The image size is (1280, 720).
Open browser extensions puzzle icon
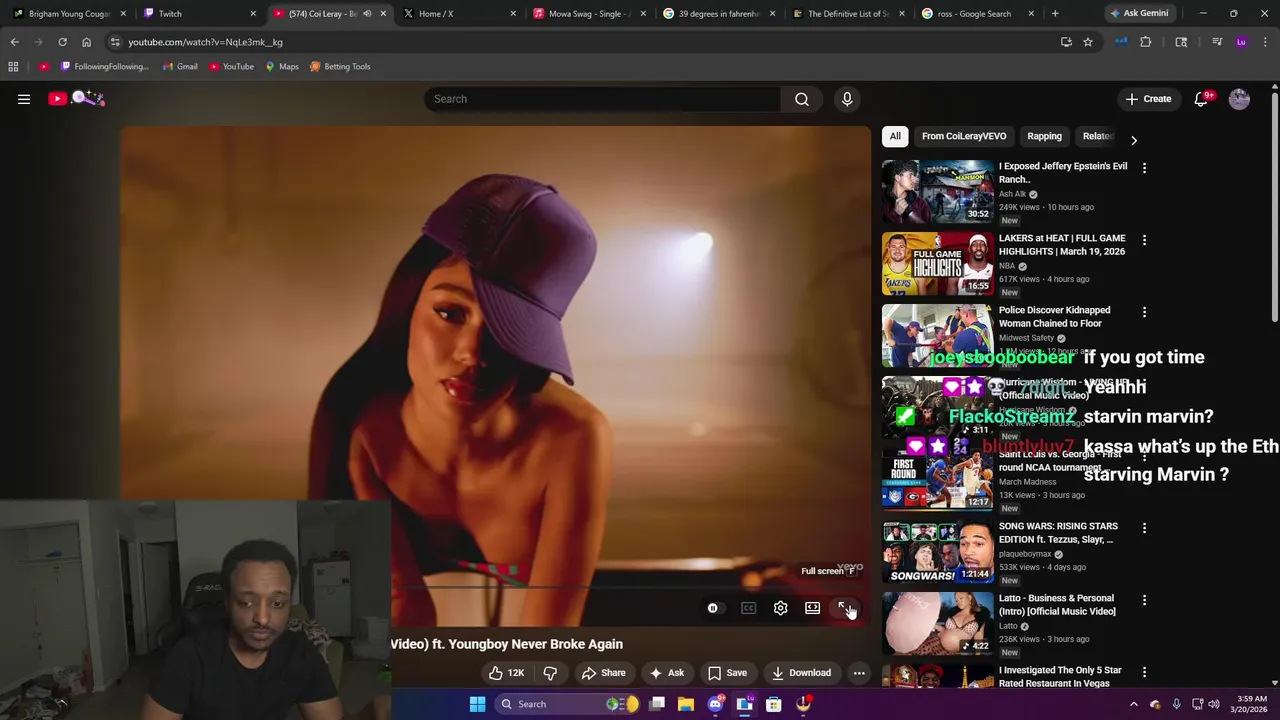click(1146, 42)
